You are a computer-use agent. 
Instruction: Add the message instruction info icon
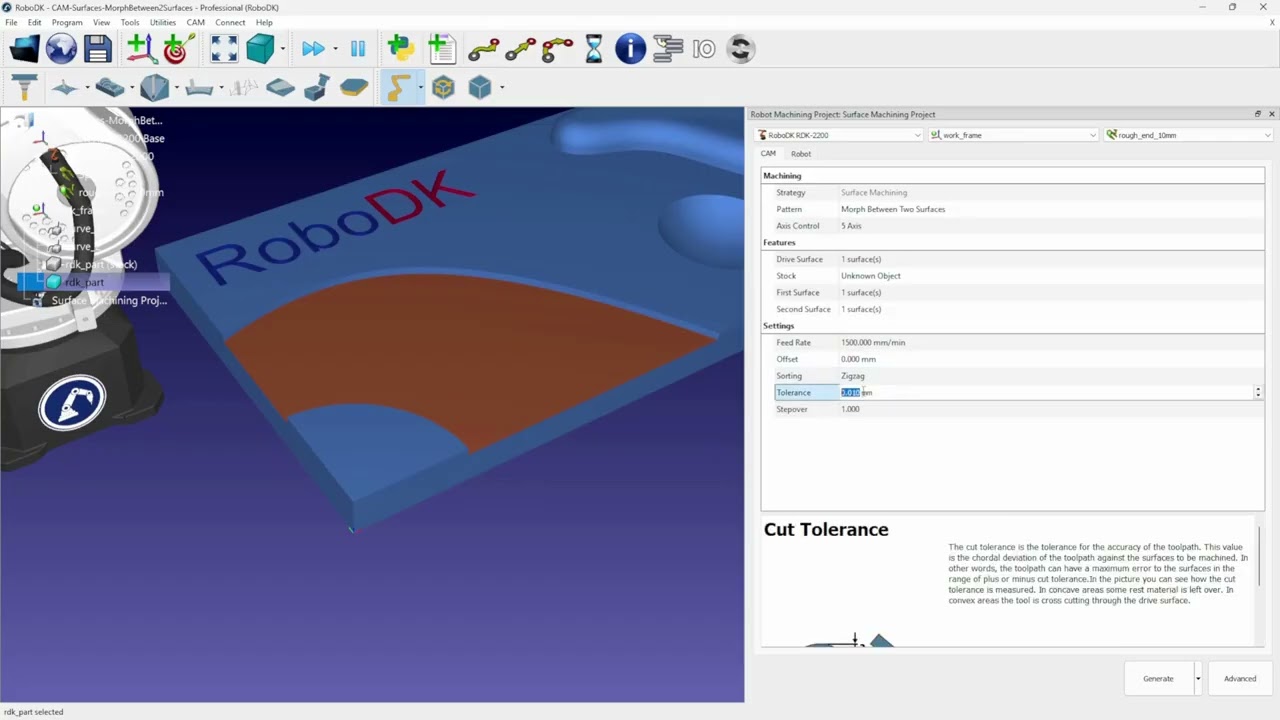point(630,48)
